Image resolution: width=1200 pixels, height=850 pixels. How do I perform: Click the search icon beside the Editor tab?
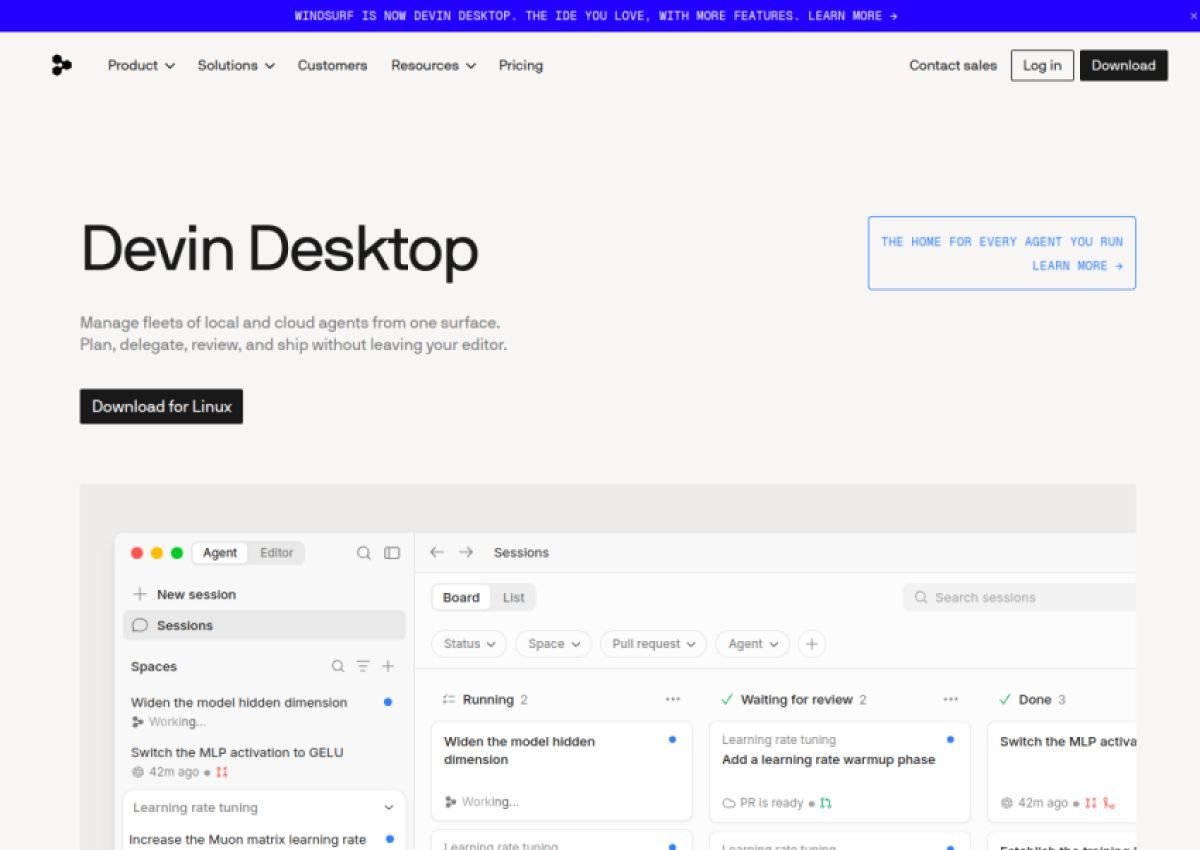(364, 553)
